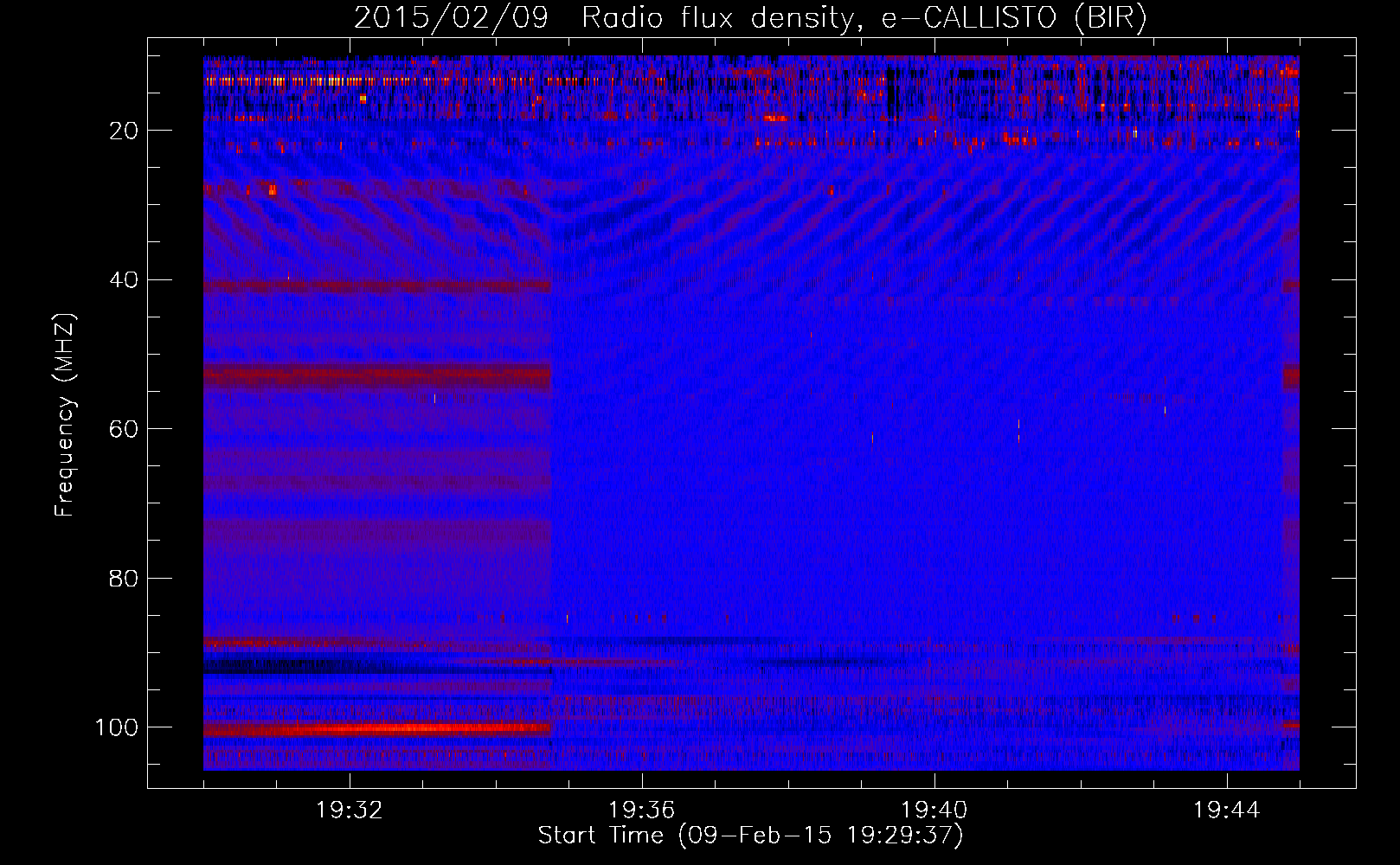Click the 'Frequency (MHZ)' axis label

pos(65,415)
